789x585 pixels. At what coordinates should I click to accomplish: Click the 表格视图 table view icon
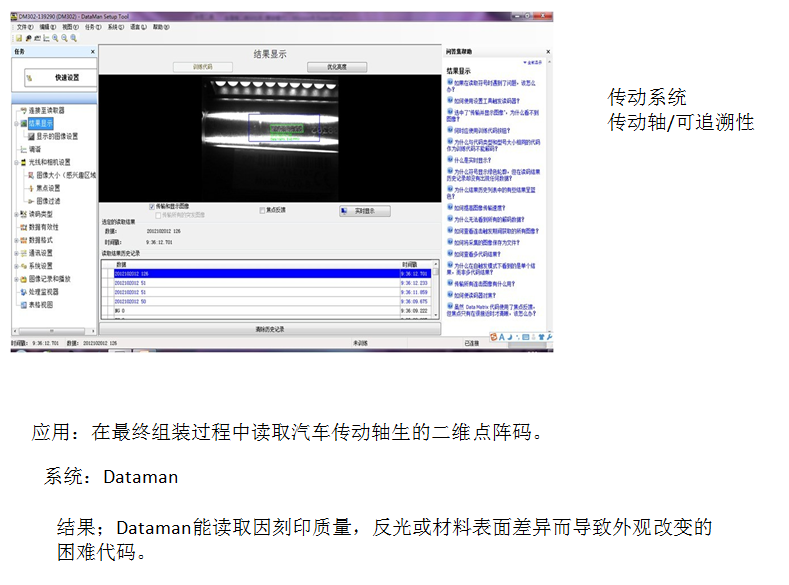click(x=23, y=305)
